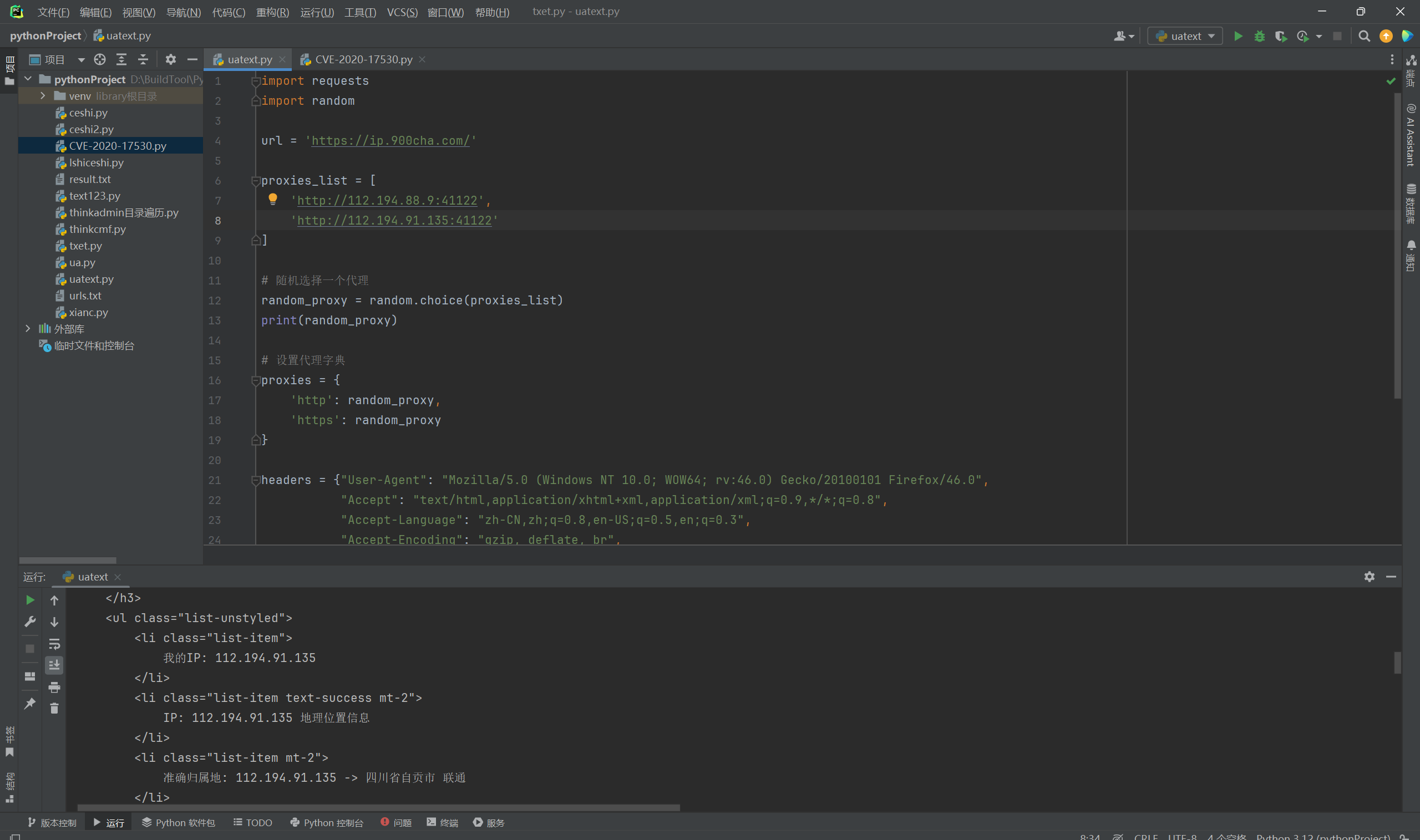
Task: Run with coverage shield icon
Action: pyautogui.click(x=1281, y=36)
